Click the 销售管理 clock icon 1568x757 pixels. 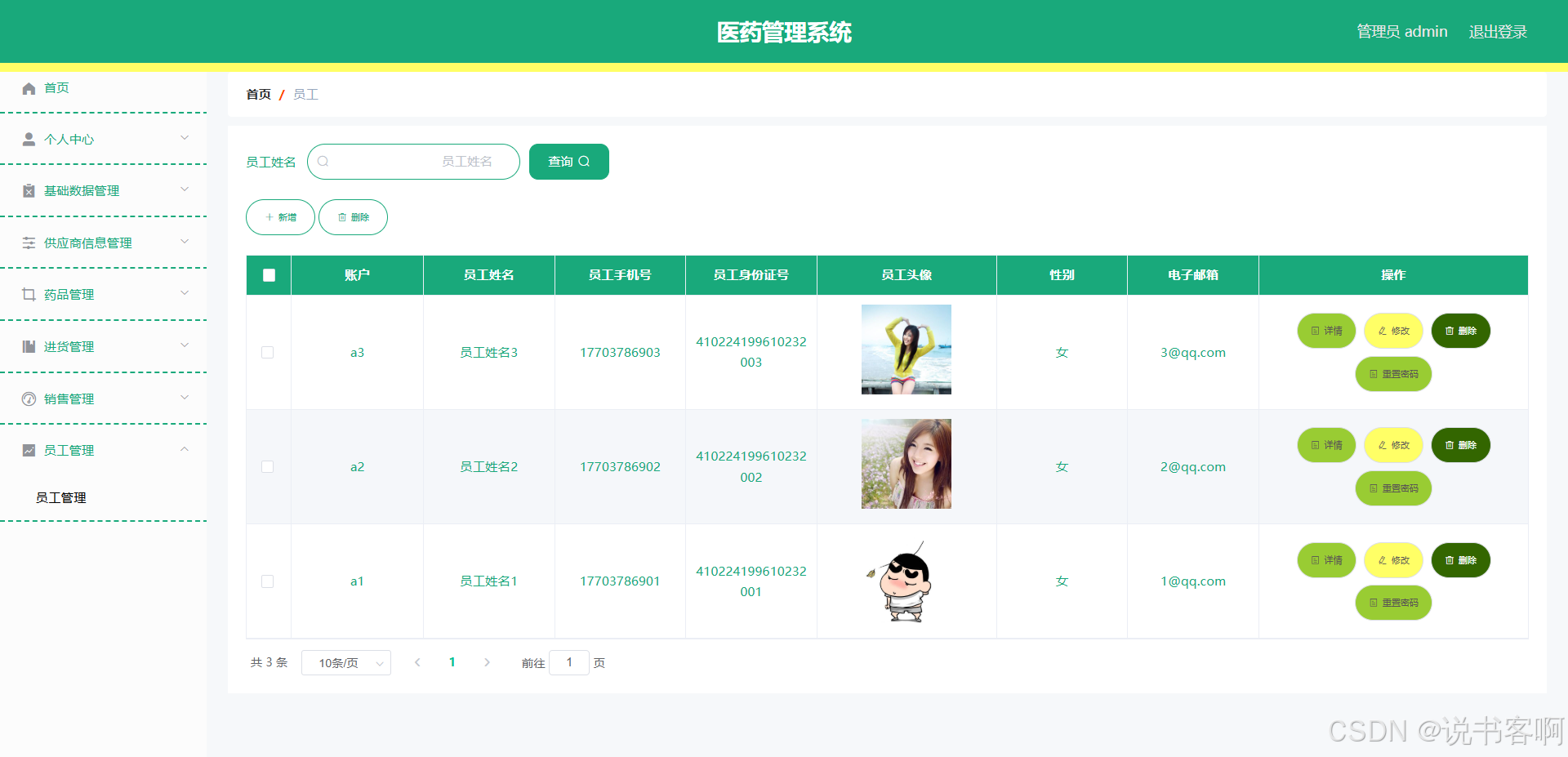29,399
